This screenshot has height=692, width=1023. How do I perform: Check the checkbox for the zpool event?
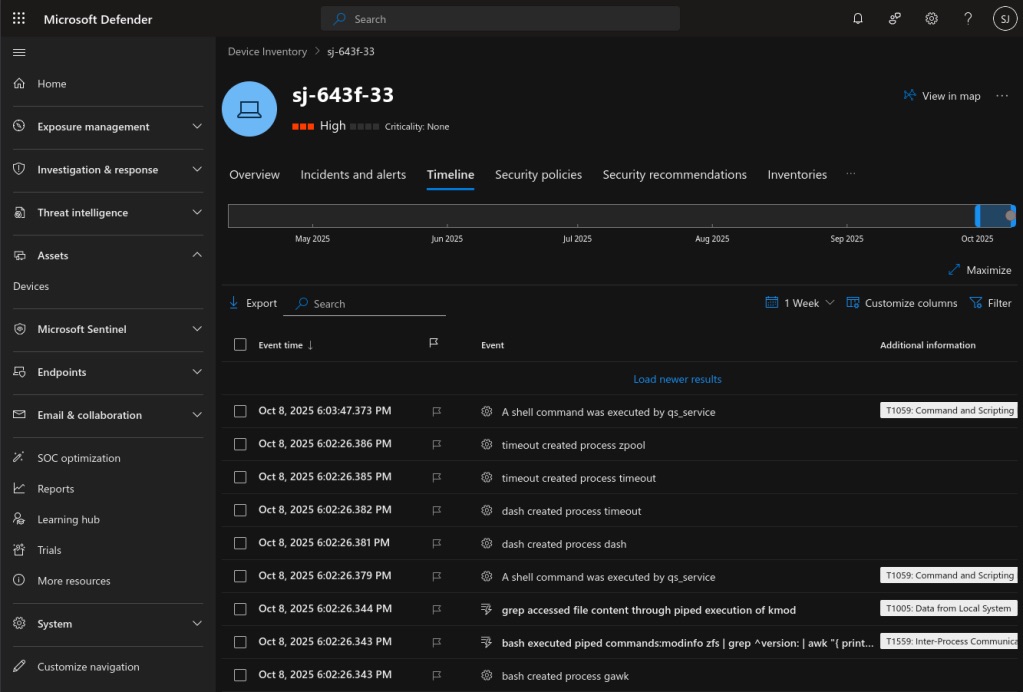click(240, 443)
